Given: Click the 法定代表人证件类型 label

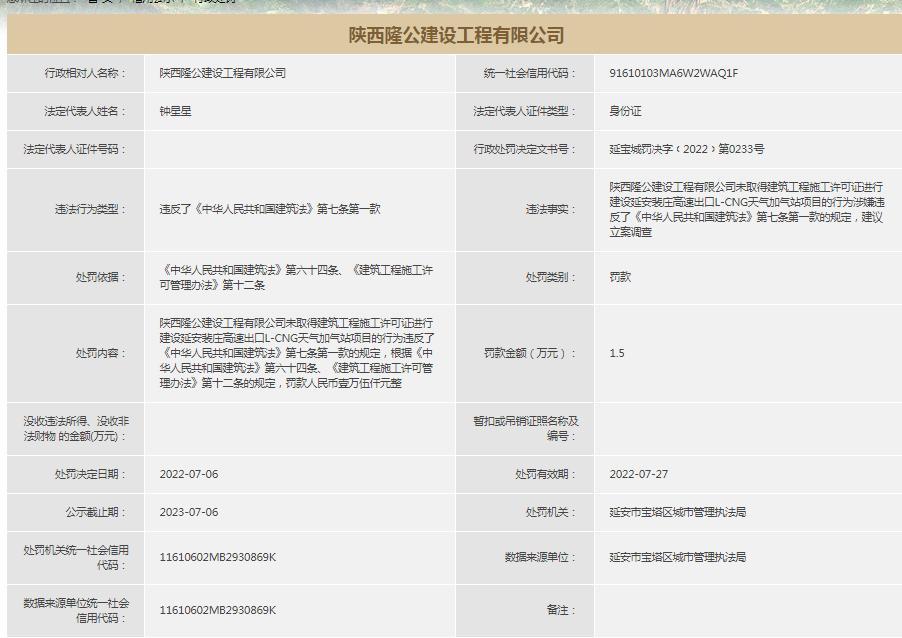Looking at the screenshot, I should (x=524, y=111).
